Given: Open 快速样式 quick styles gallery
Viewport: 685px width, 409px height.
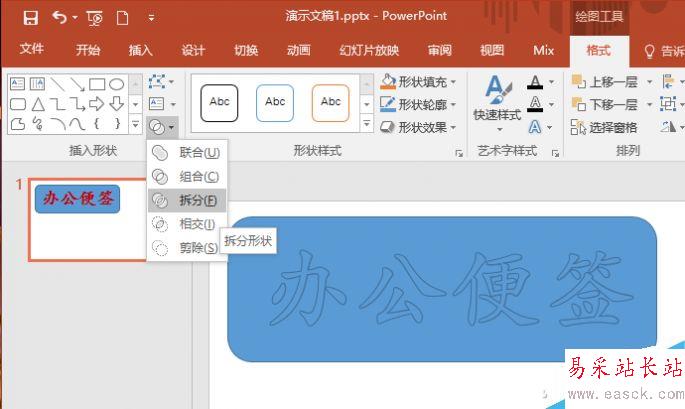Looking at the screenshot, I should pos(498,104).
